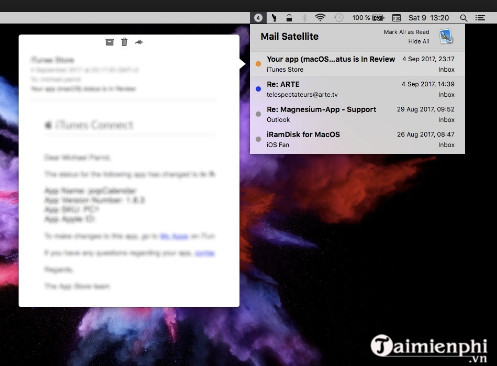Open the Time Machine menu bar icon
497x366 pixels.
pos(338,18)
